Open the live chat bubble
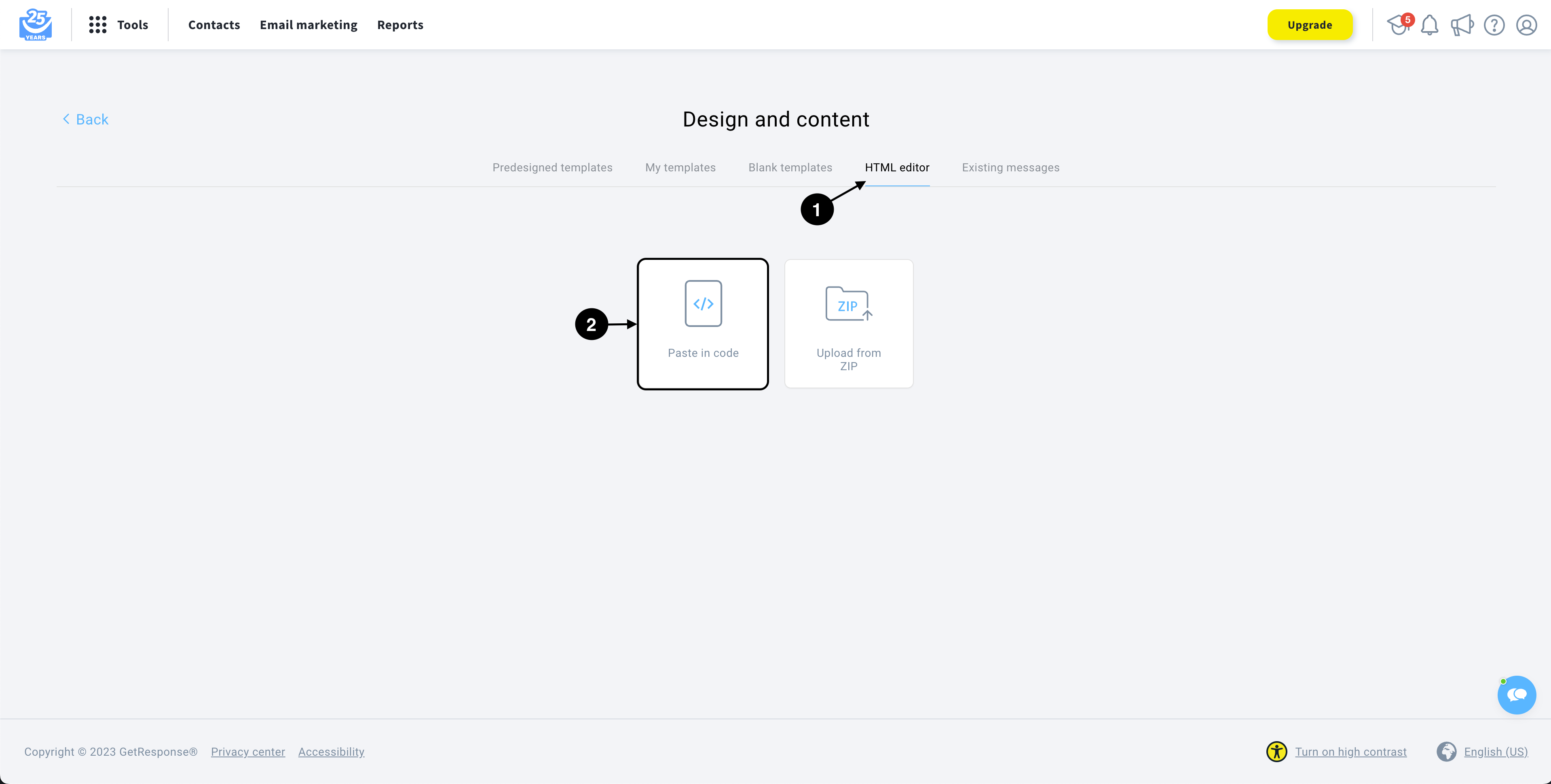 [1516, 694]
